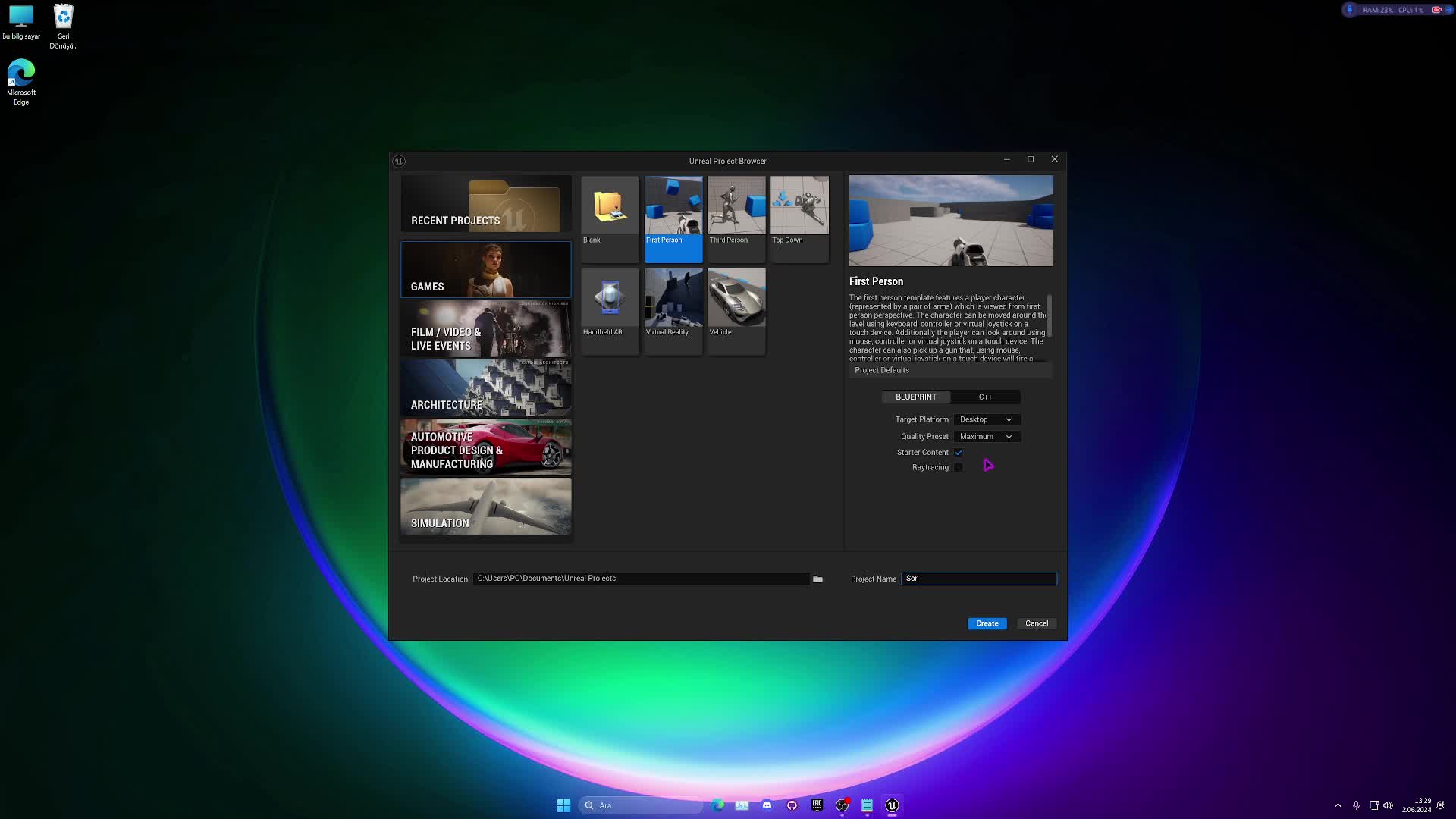Browse for project location folder icon
This screenshot has height=819, width=1456.
[x=817, y=579]
